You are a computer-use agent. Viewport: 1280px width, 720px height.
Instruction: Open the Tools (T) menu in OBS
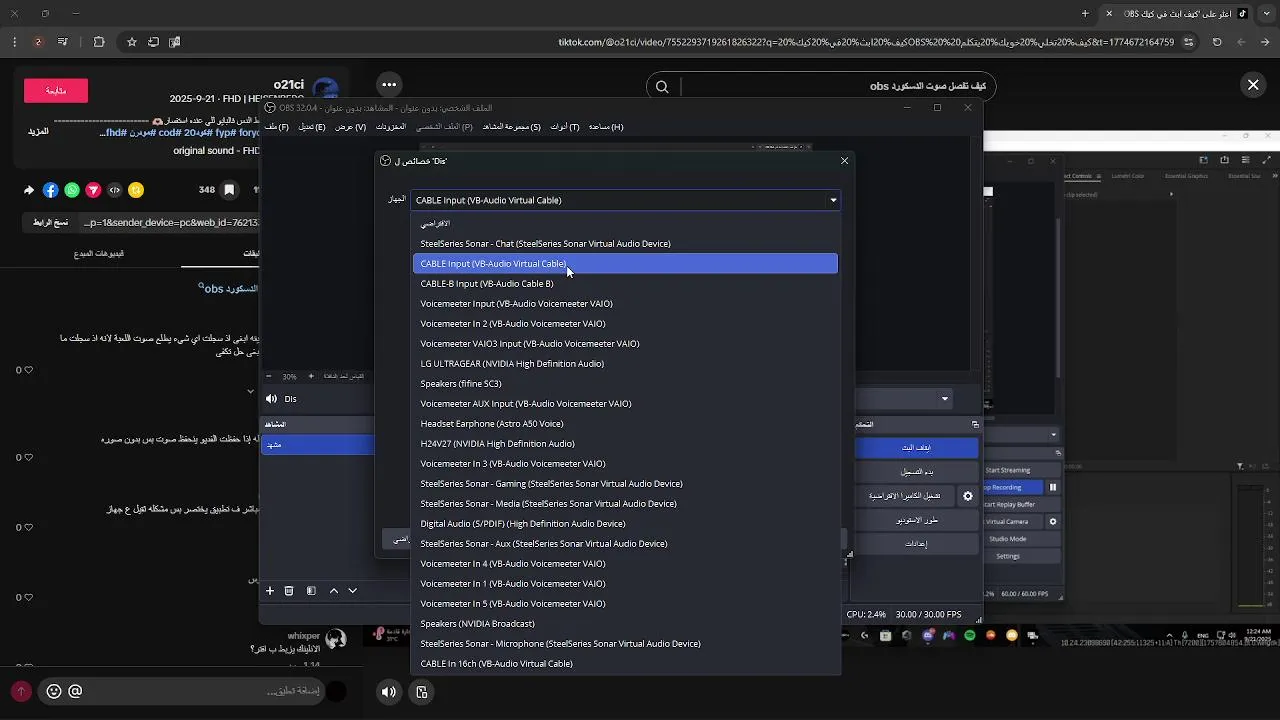coord(565,127)
